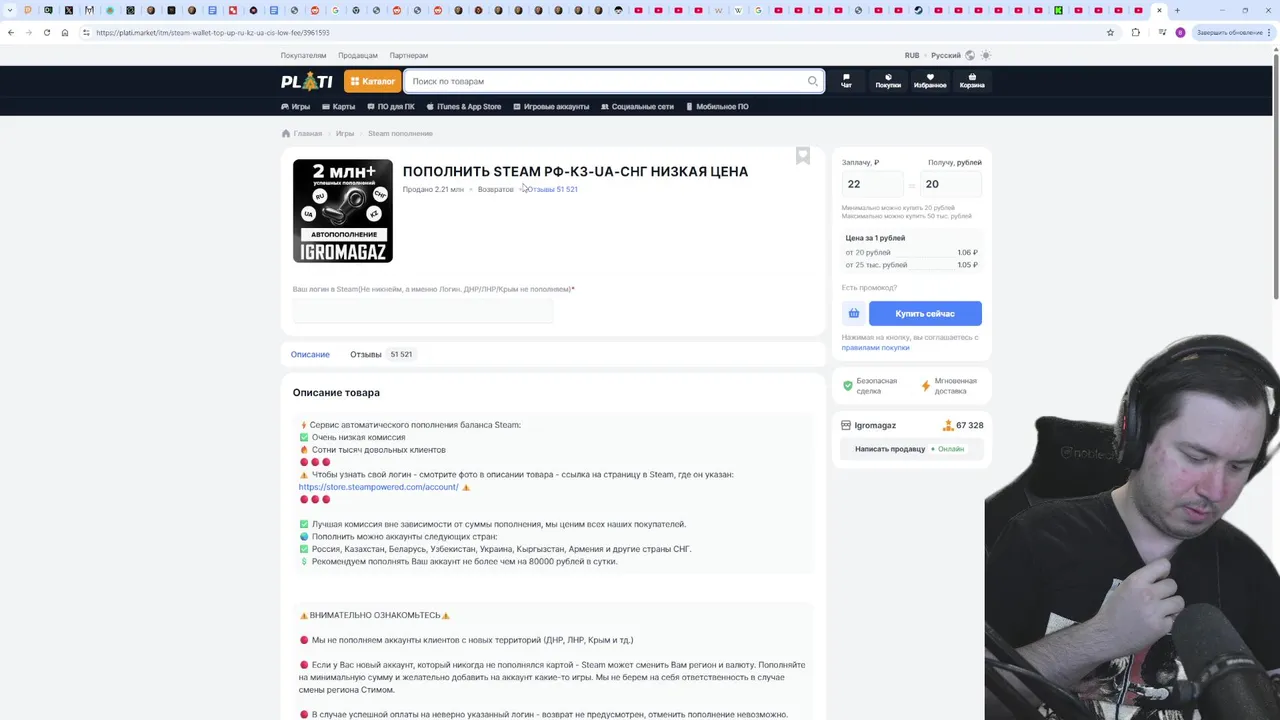
Task: Open Покупки in the header
Action: 888,81
